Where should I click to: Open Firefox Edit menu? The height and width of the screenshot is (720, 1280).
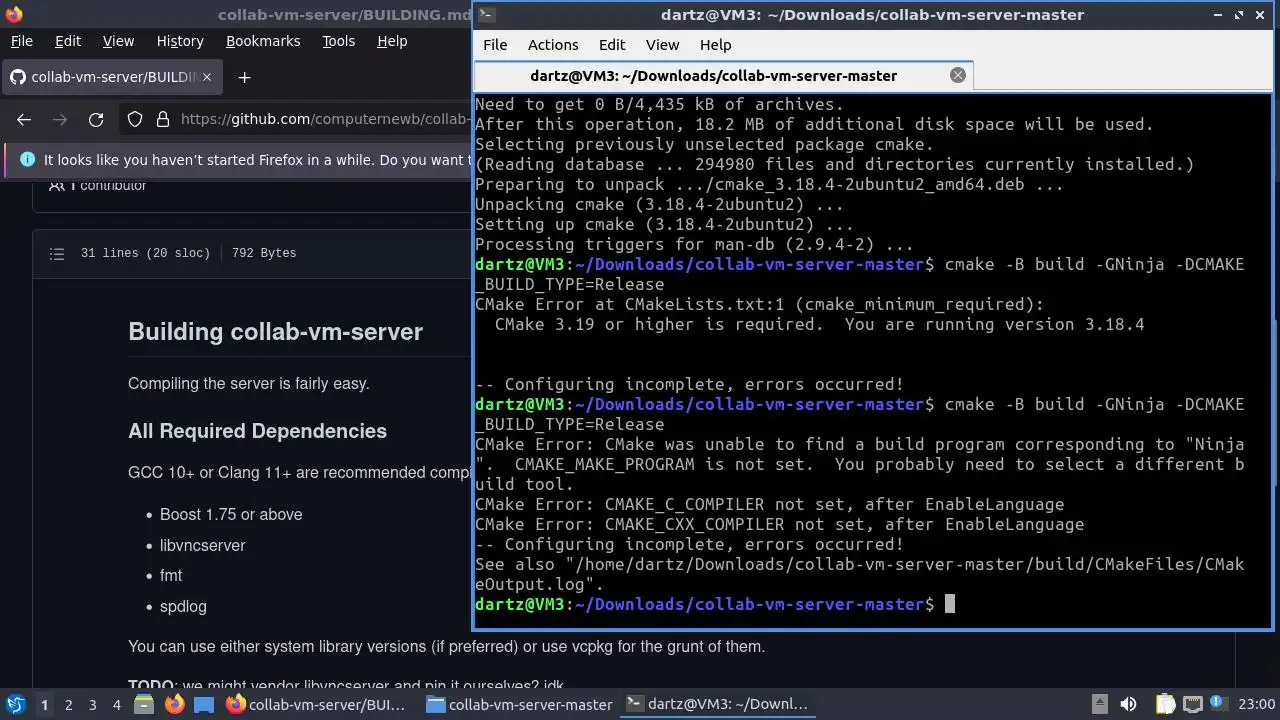tap(68, 41)
